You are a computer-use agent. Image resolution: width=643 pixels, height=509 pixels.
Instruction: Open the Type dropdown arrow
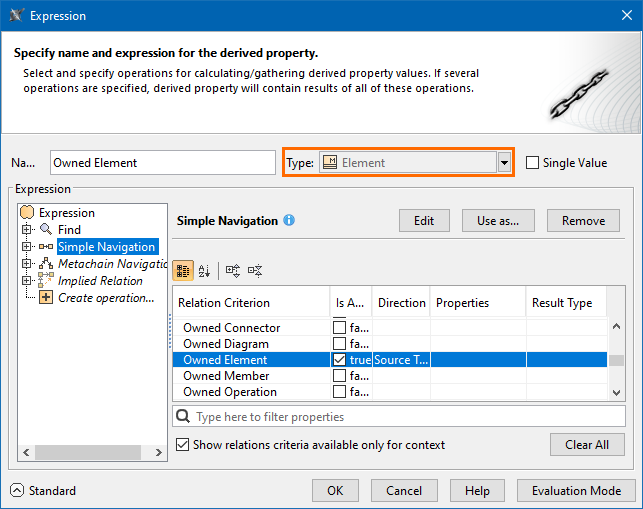click(x=505, y=163)
